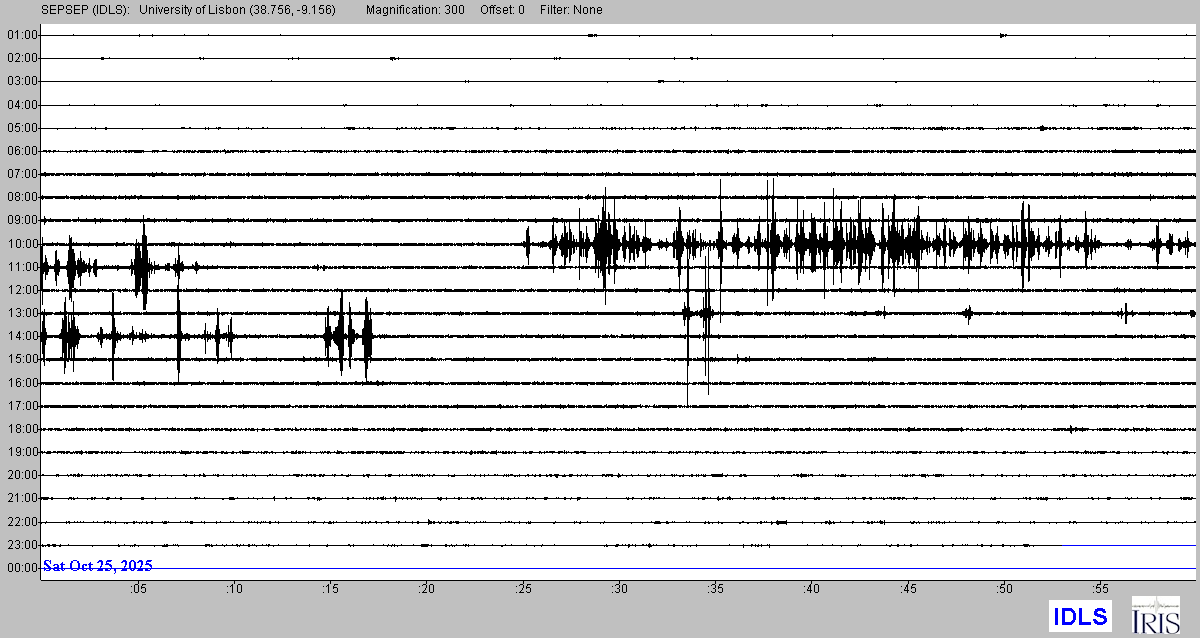Viewport: 1200px width, 638px height.
Task: Click the :30 minute axis tick label
Action: (620, 588)
